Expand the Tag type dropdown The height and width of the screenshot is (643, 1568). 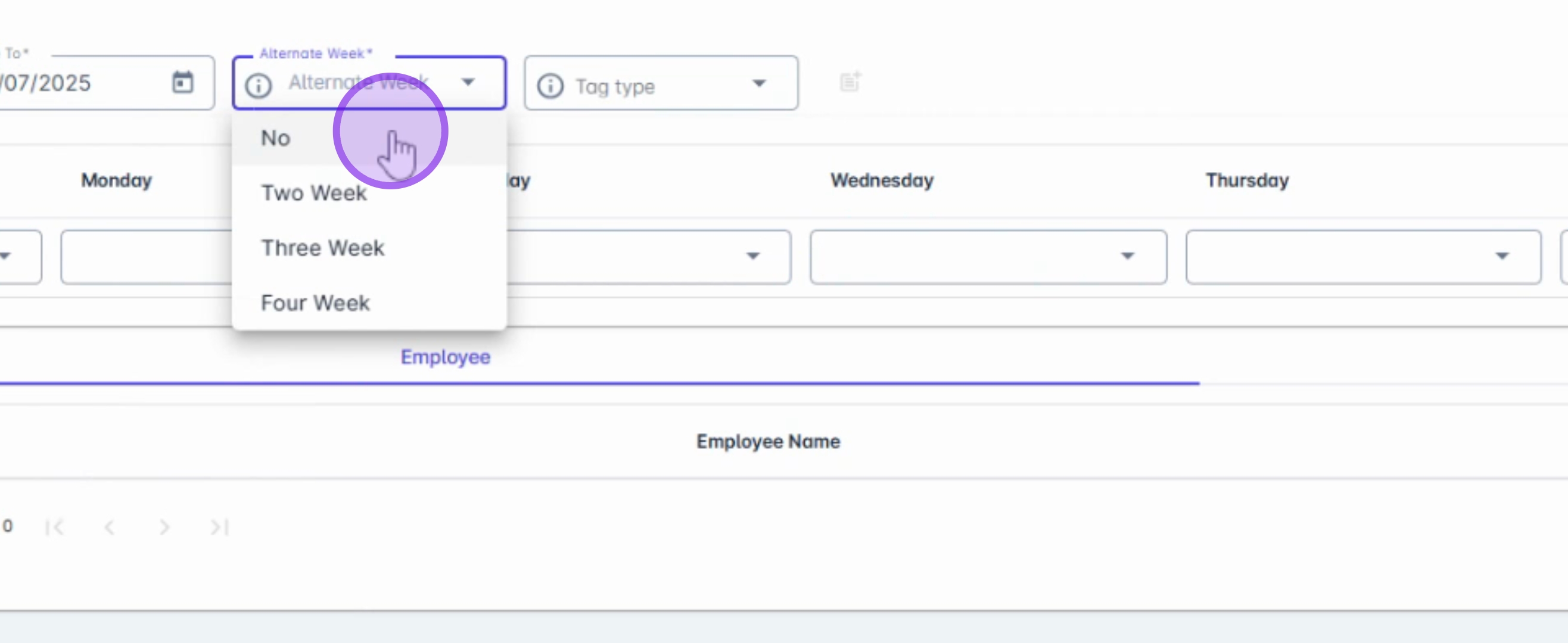[758, 83]
